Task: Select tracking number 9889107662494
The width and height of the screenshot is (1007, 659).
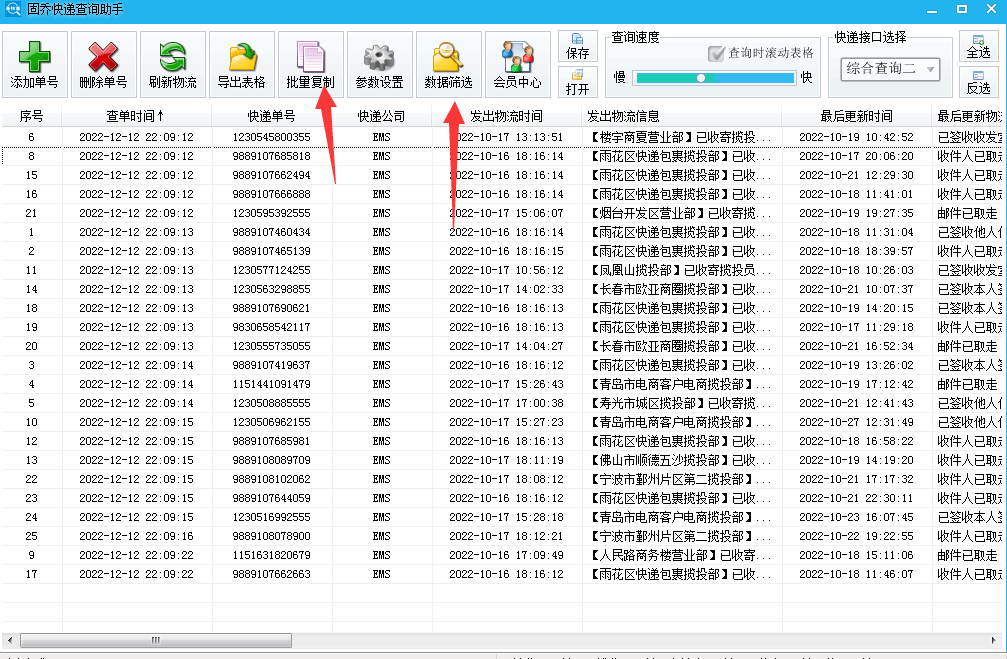Action: coord(272,175)
